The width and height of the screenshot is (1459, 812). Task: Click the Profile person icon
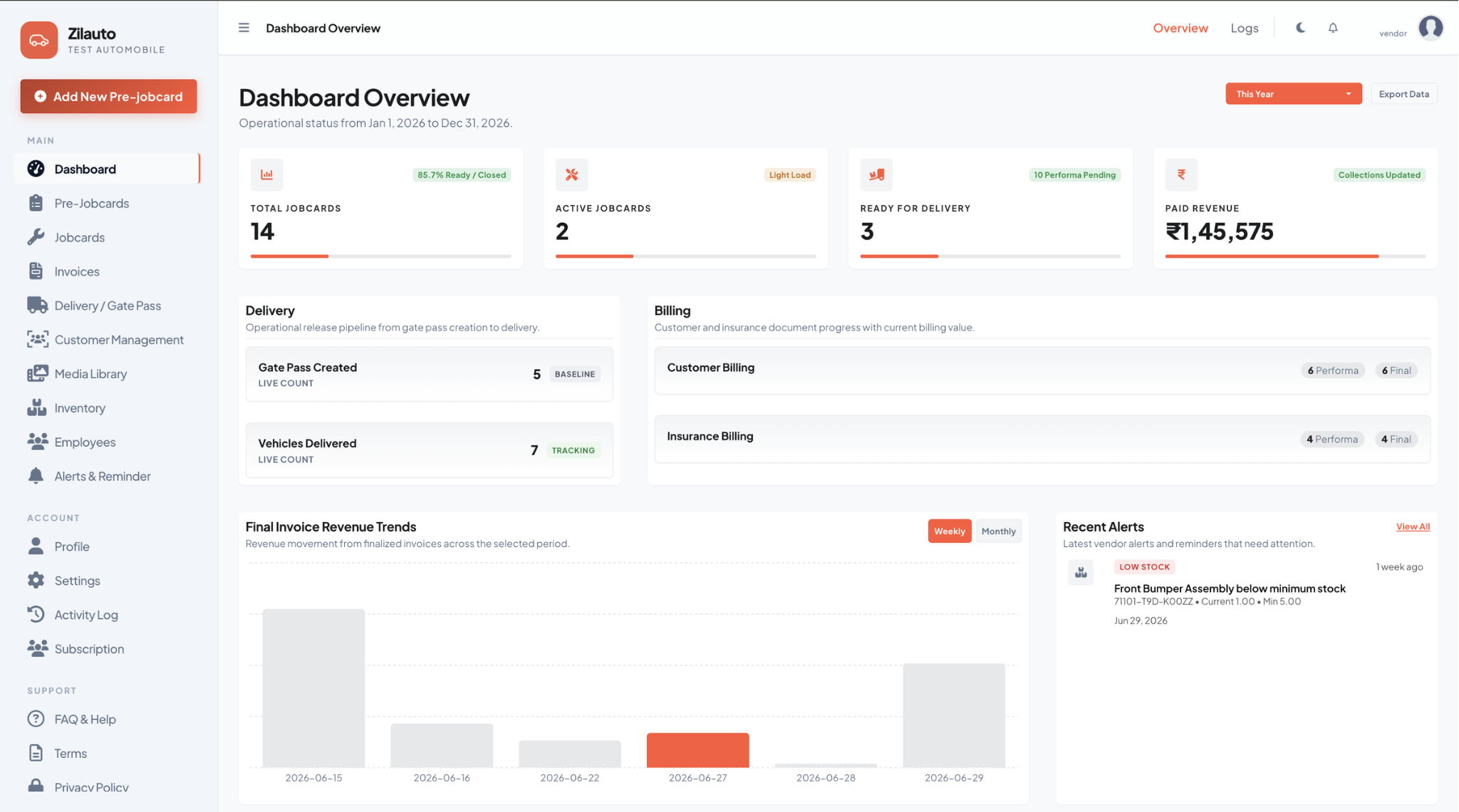pyautogui.click(x=36, y=546)
